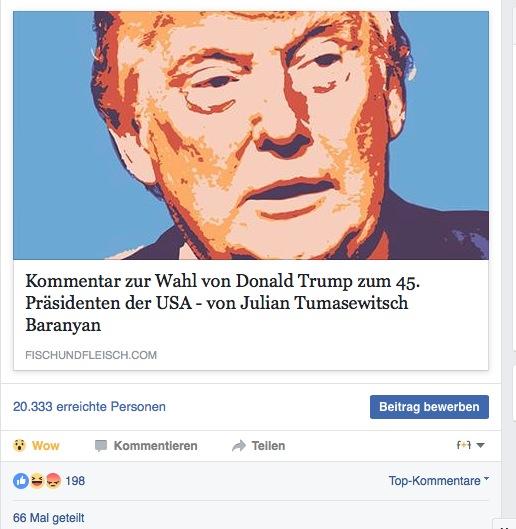Viewport: 516px width, 529px height.
Task: Toggle the Wow reaction label
Action: [x=46, y=446]
